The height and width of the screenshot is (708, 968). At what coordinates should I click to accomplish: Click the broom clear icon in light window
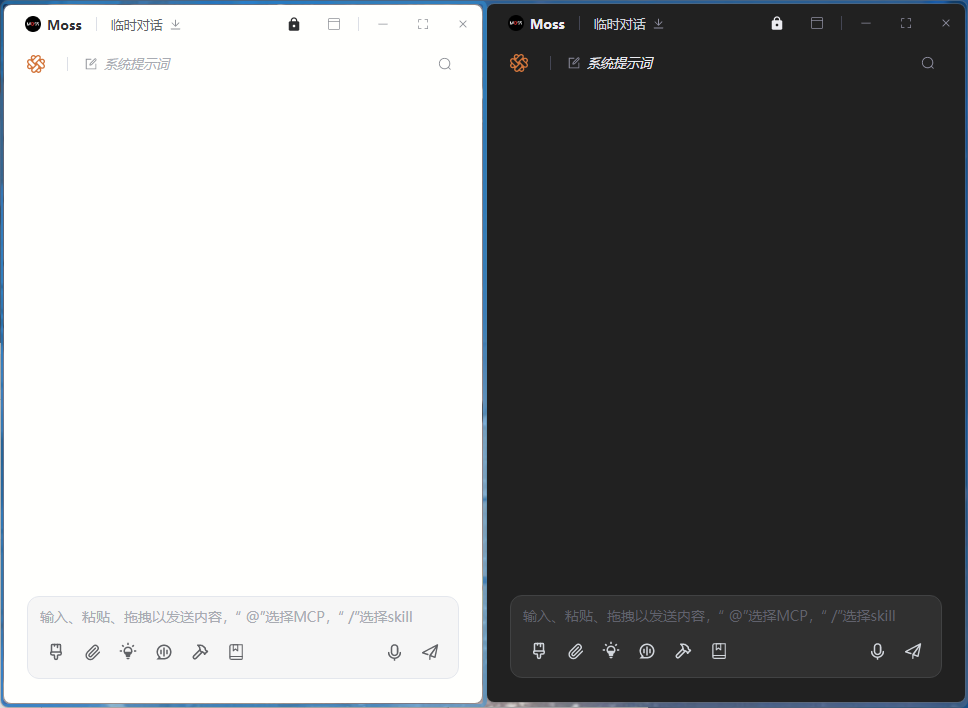56,652
